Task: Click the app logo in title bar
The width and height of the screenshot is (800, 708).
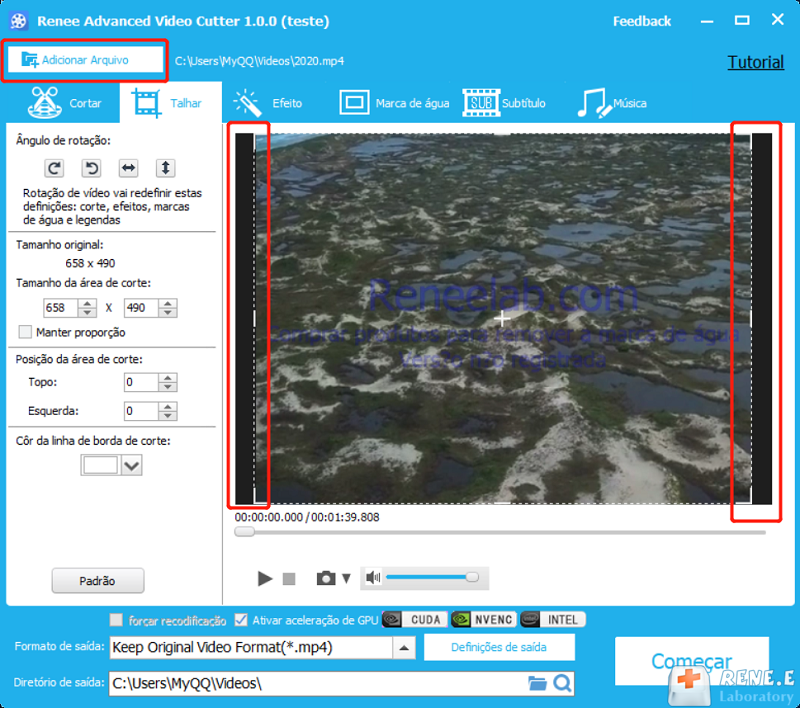Action: tap(18, 21)
